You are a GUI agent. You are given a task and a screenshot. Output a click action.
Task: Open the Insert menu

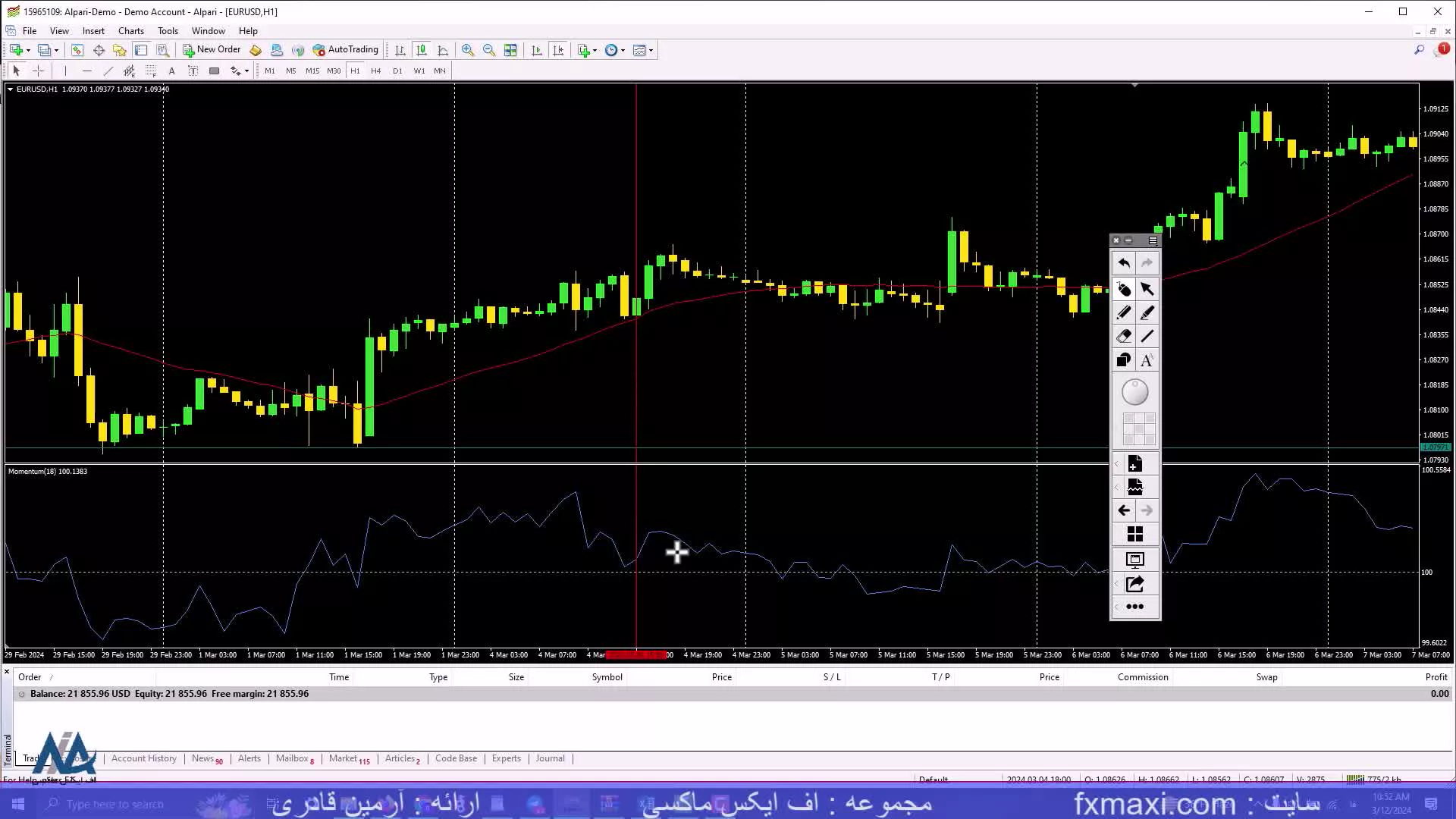(92, 30)
